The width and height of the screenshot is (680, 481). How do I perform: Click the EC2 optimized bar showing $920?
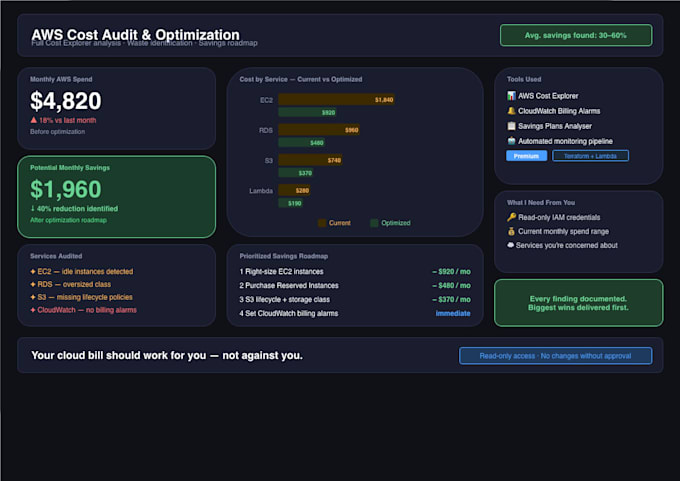pos(307,112)
